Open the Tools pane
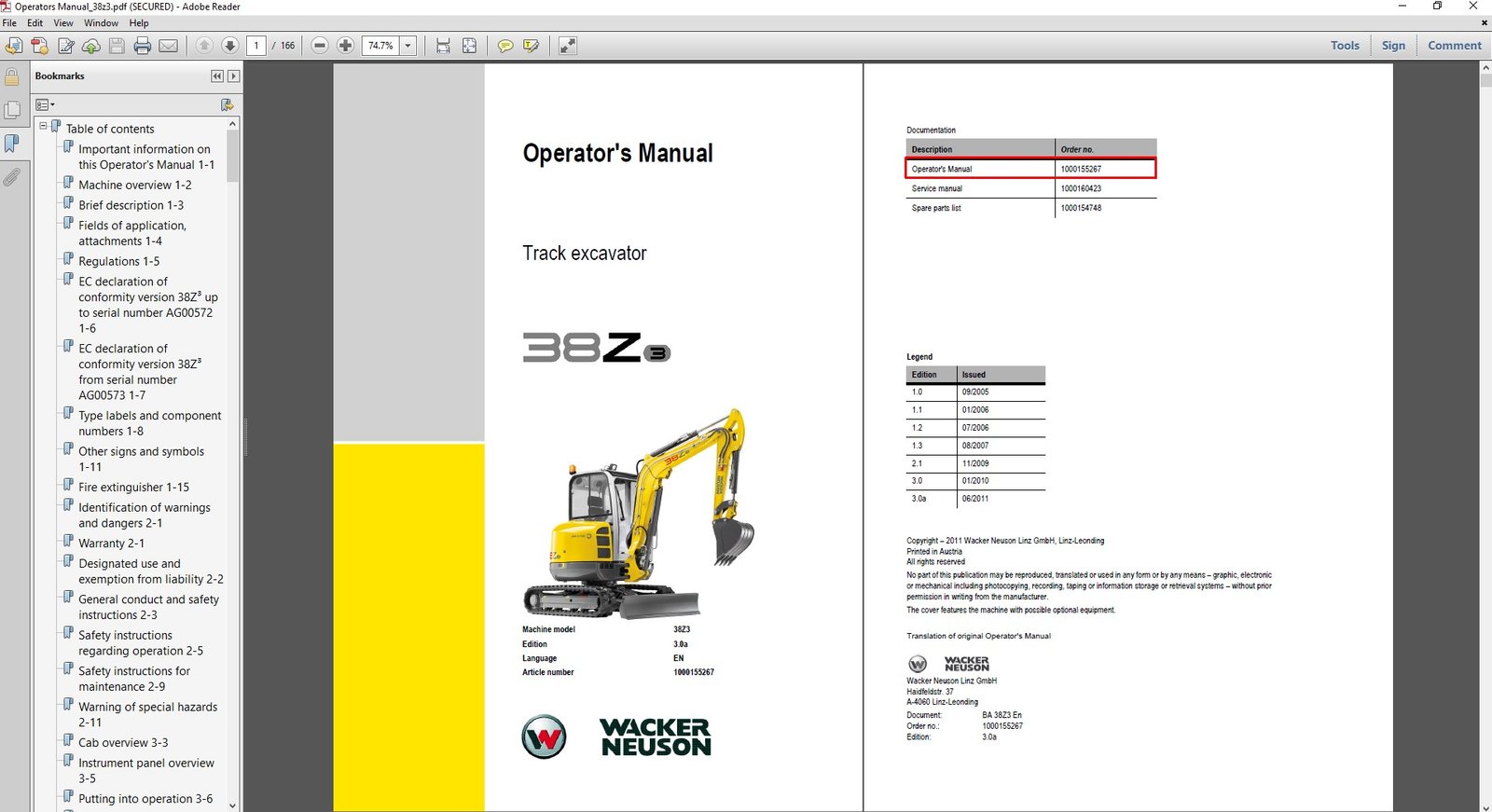 pyautogui.click(x=1344, y=46)
